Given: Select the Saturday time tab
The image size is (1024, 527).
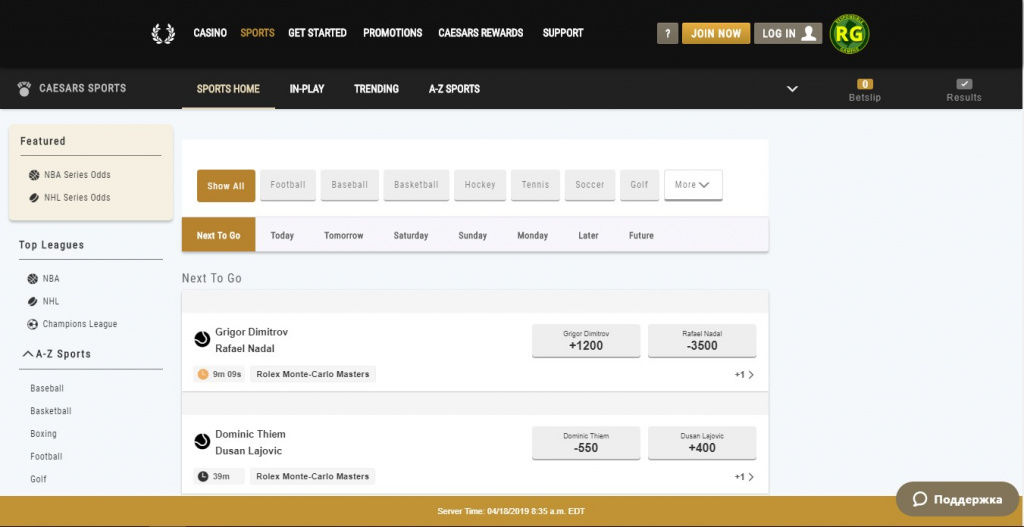Looking at the screenshot, I should (411, 235).
